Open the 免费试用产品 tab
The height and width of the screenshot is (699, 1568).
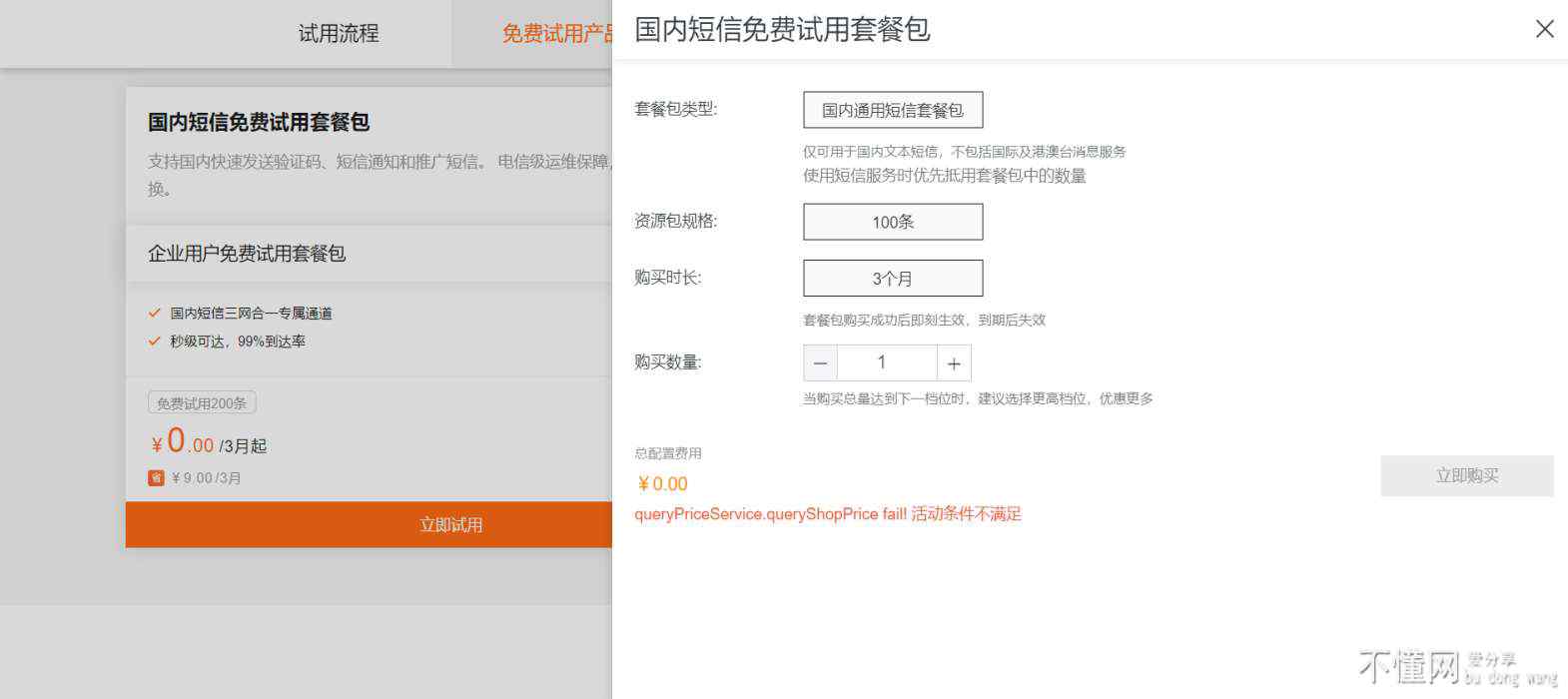click(x=556, y=34)
